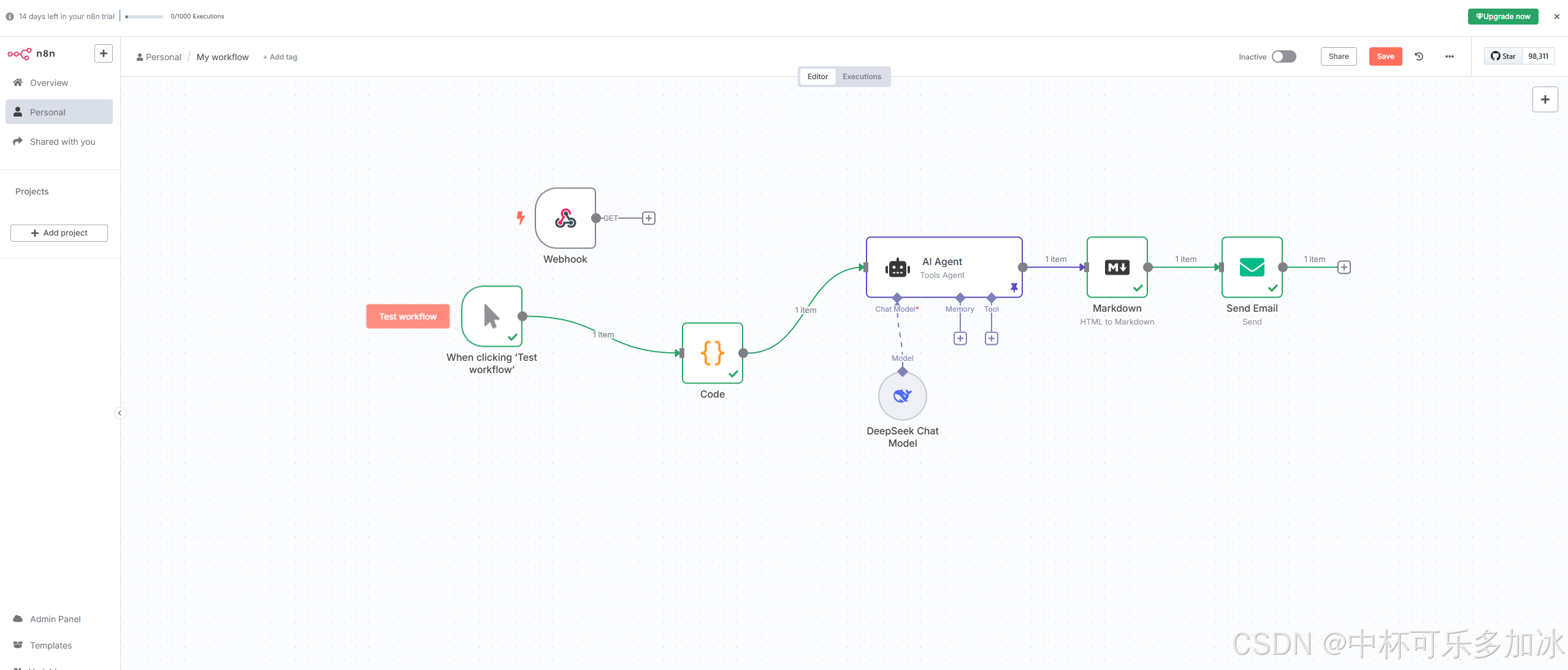Open the three-dot workflow options menu
The image size is (1568, 670).
coord(1449,56)
